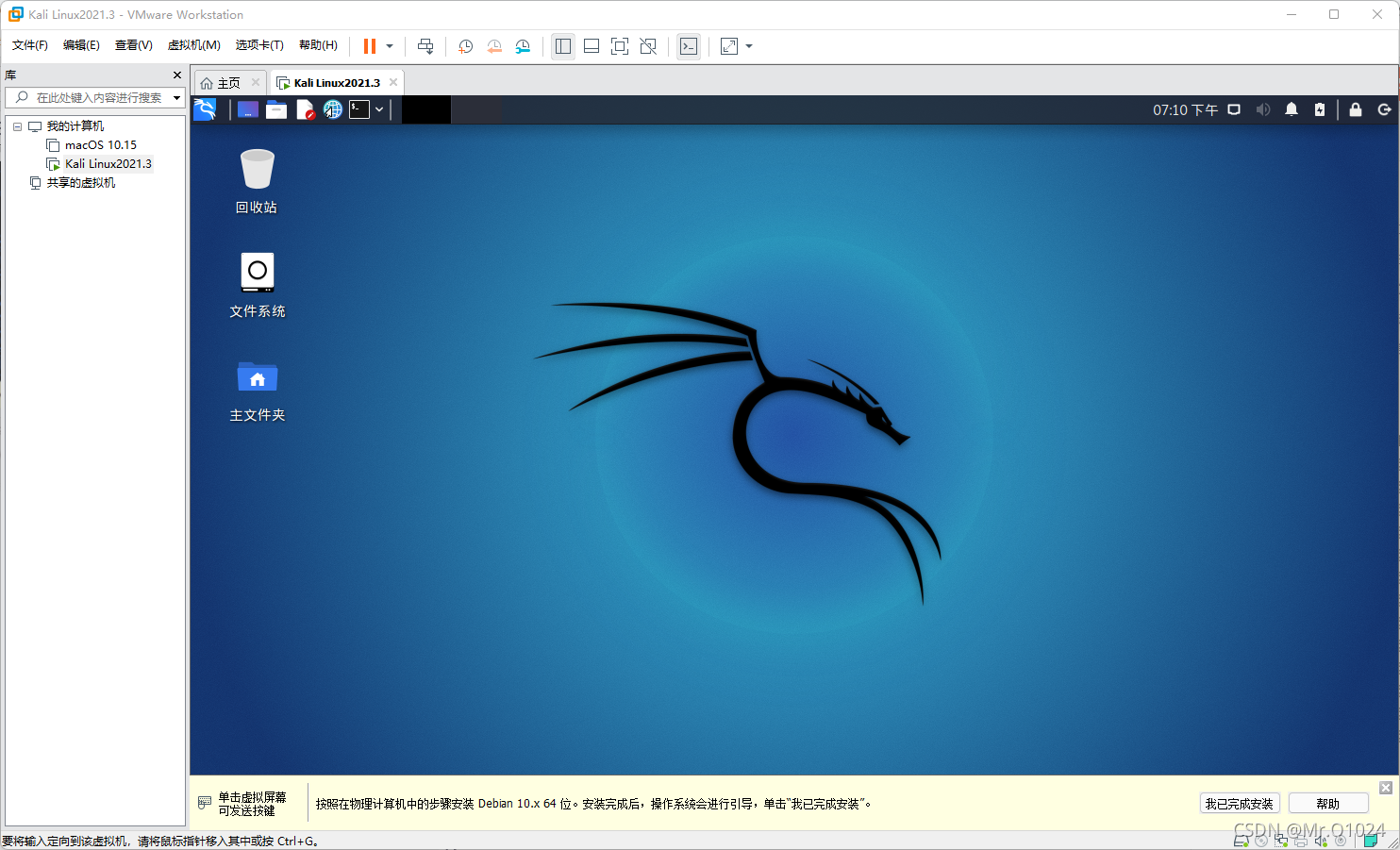
Task: Open the 选项卡(T) menu
Action: coord(259,45)
